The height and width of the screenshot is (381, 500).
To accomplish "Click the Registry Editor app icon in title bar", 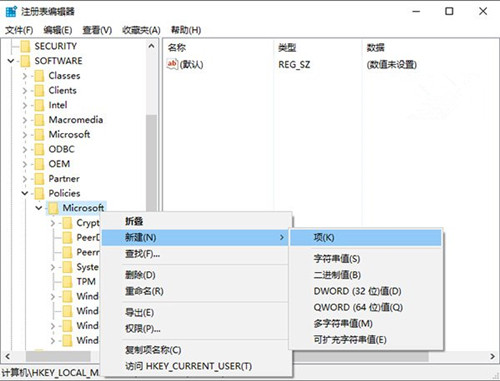I will [11, 11].
